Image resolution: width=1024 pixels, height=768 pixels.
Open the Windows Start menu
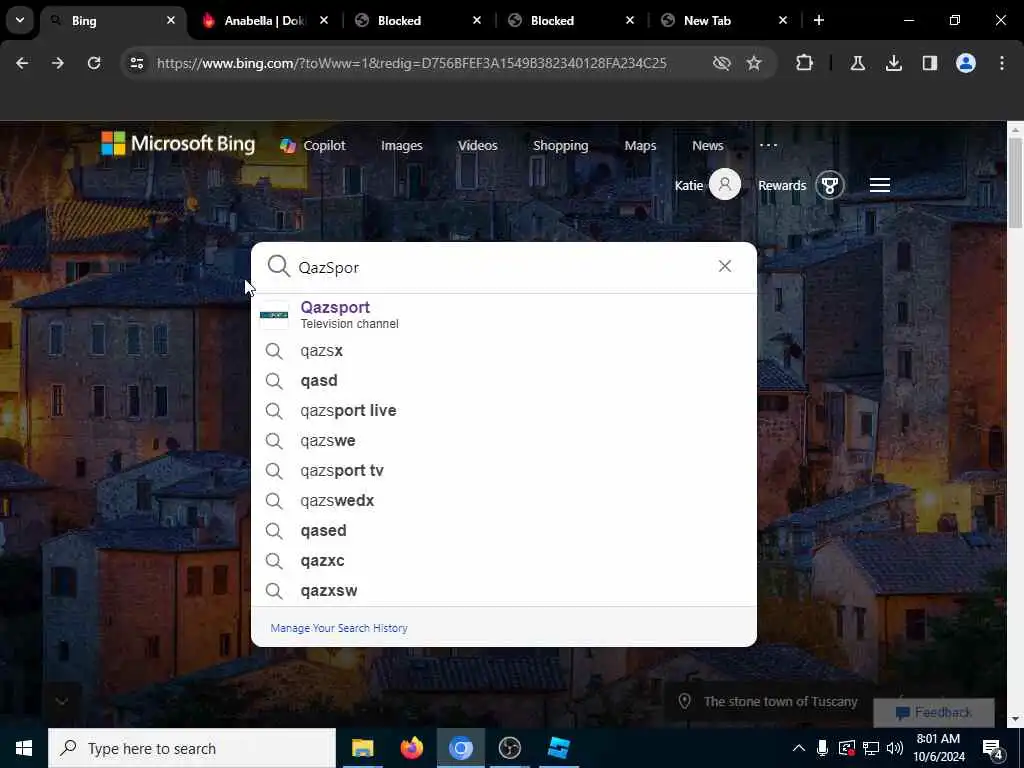coord(24,748)
